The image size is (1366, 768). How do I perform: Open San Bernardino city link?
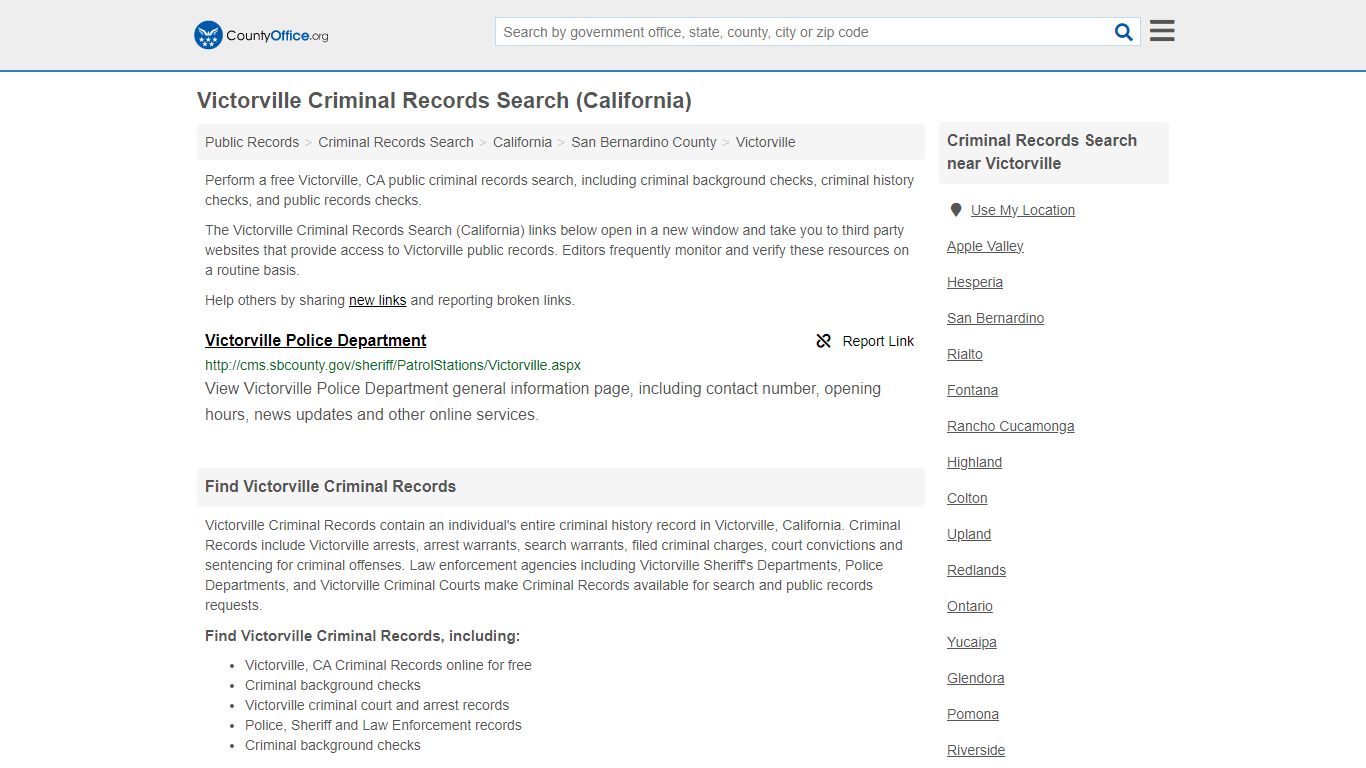(x=995, y=318)
